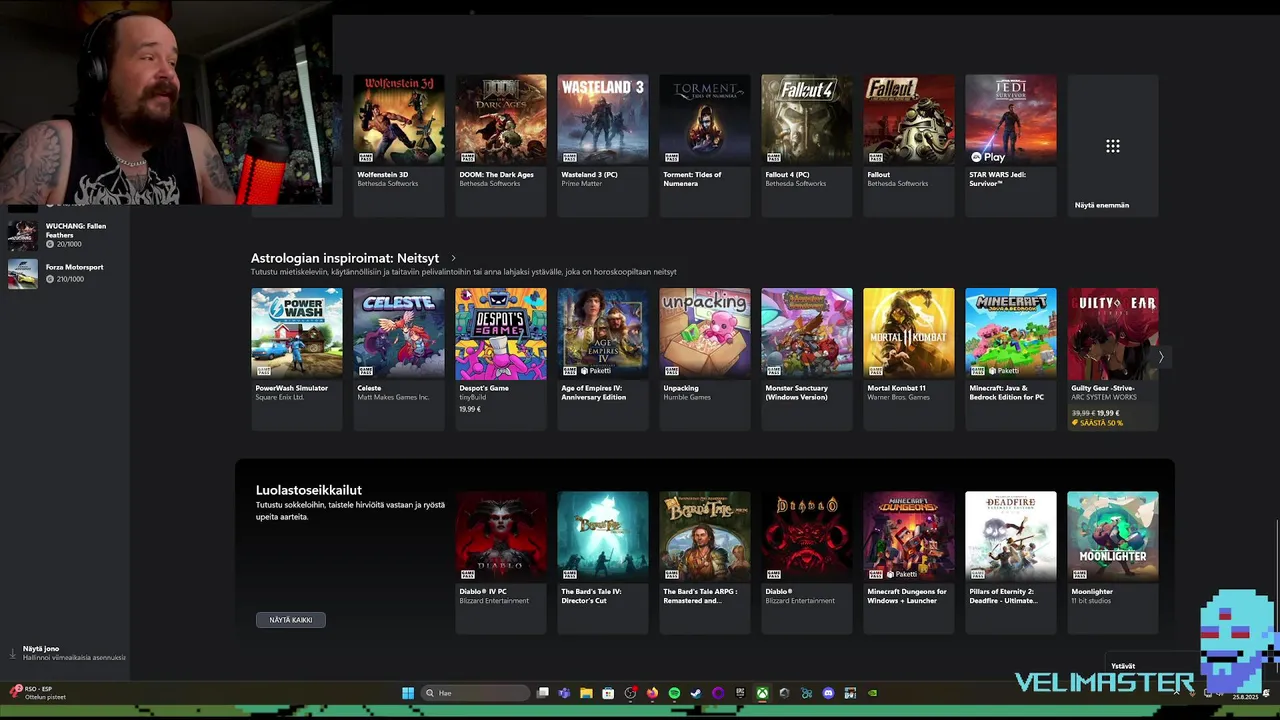Open the DOOM: The Dark Ages tile
Screen dimensions: 1280x720
click(x=500, y=146)
